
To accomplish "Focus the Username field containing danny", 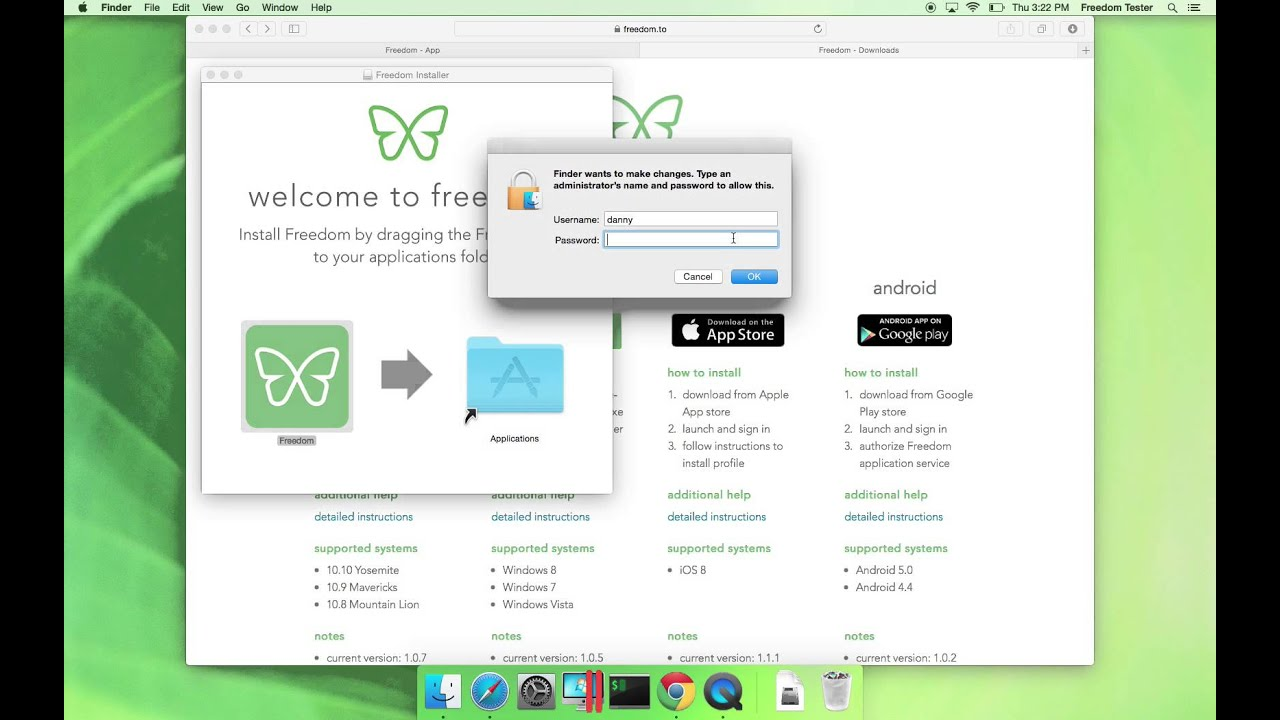I will tap(690, 219).
